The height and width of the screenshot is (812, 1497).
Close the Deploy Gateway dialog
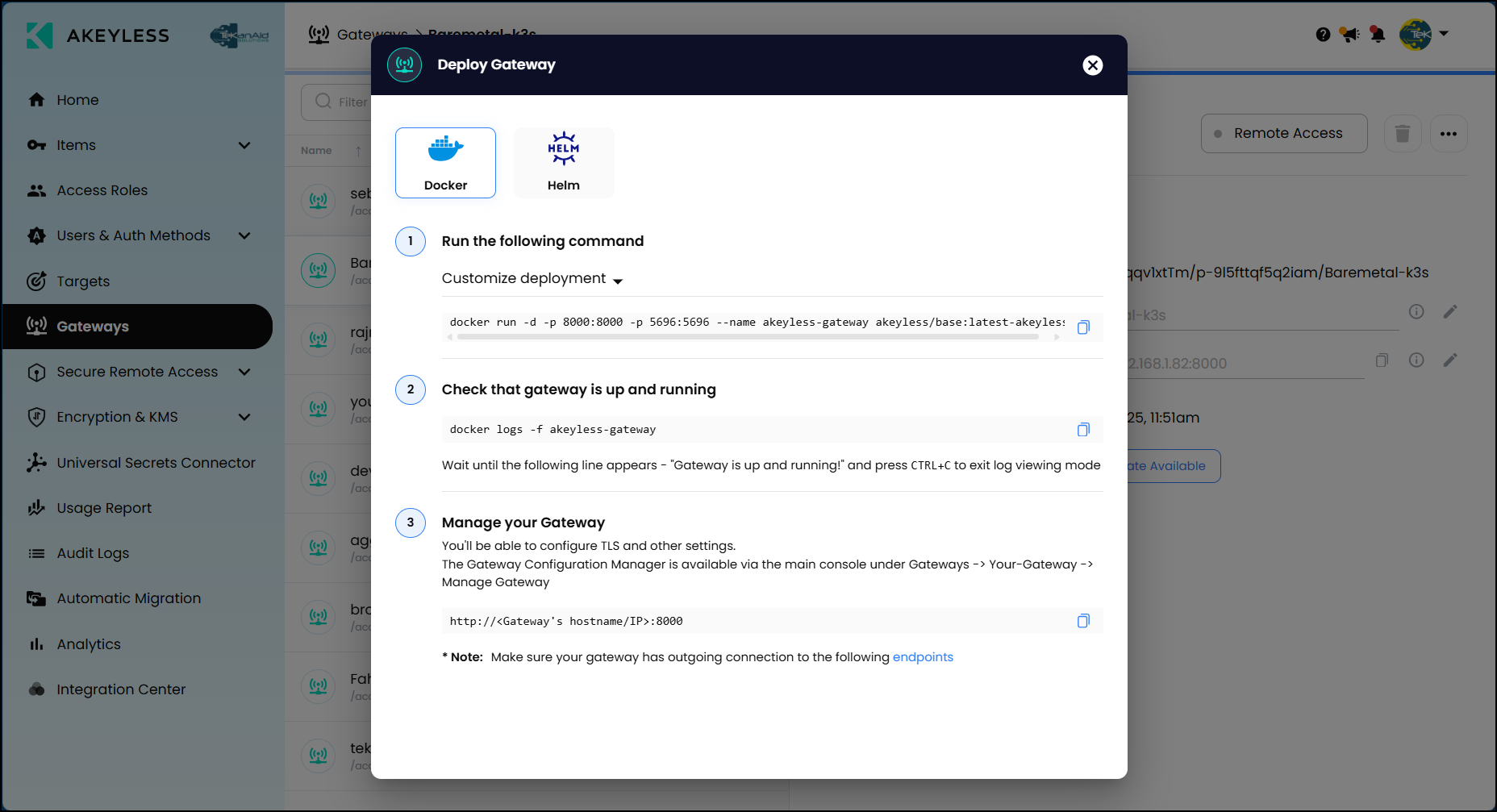pos(1092,65)
